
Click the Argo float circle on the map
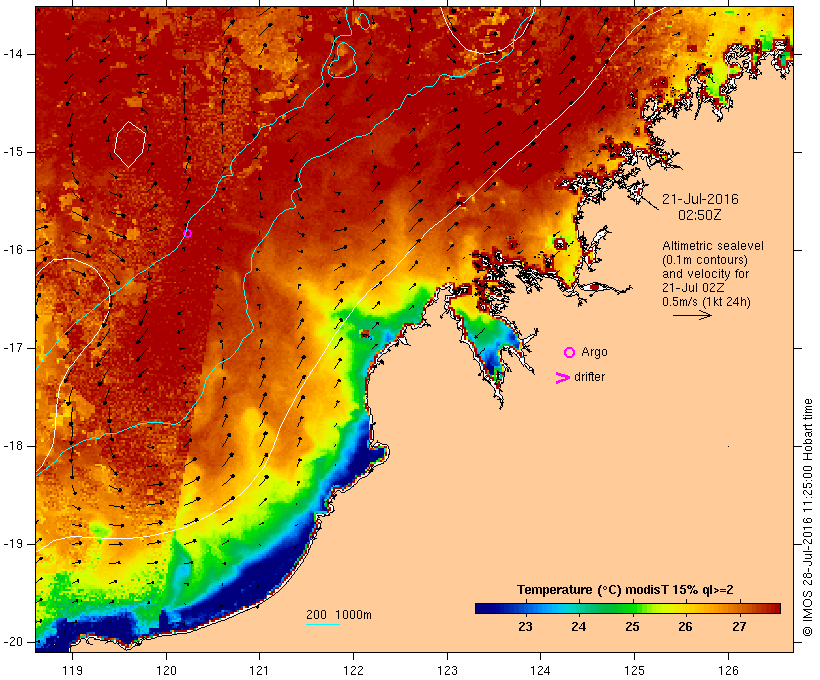(188, 234)
